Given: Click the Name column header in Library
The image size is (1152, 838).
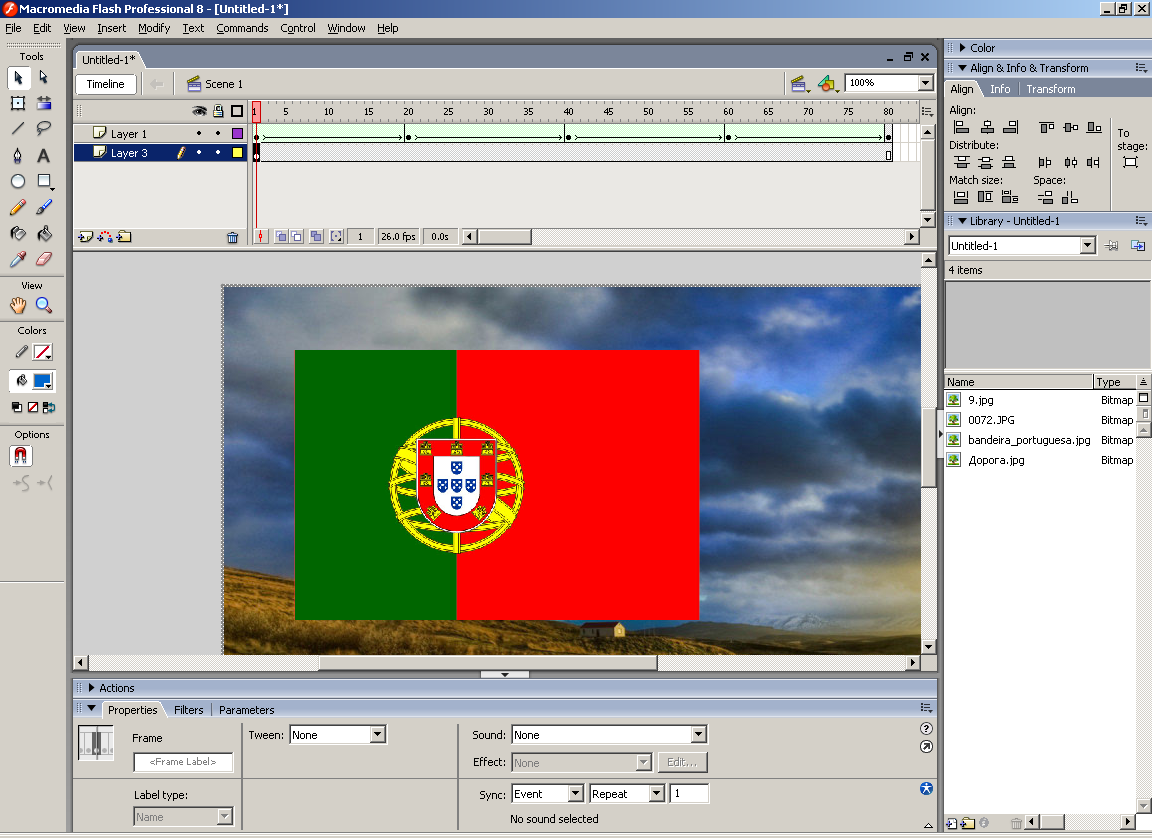Looking at the screenshot, I should pyautogui.click(x=1018, y=382).
